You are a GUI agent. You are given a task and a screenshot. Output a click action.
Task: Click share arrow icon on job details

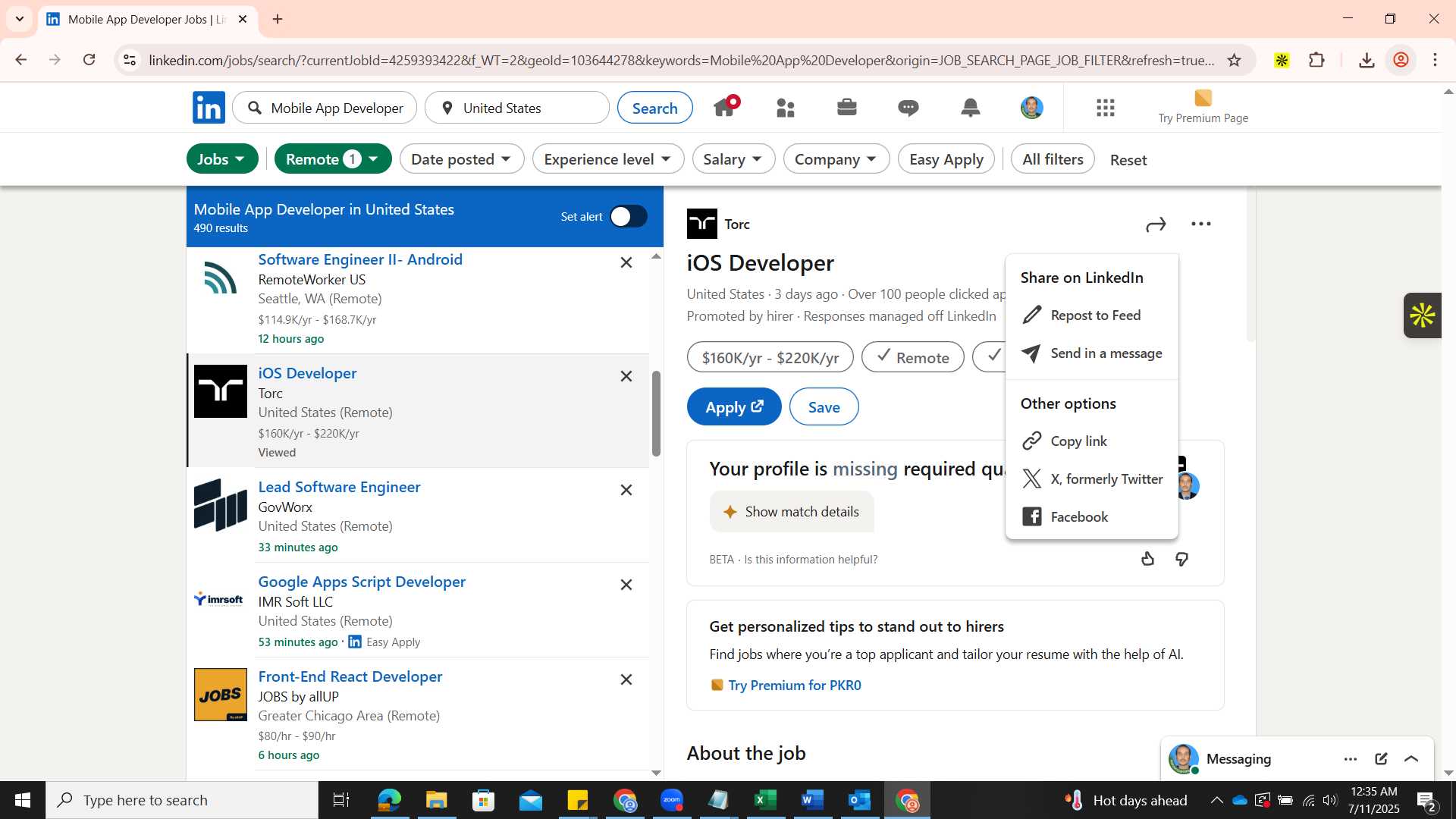coord(1156,224)
